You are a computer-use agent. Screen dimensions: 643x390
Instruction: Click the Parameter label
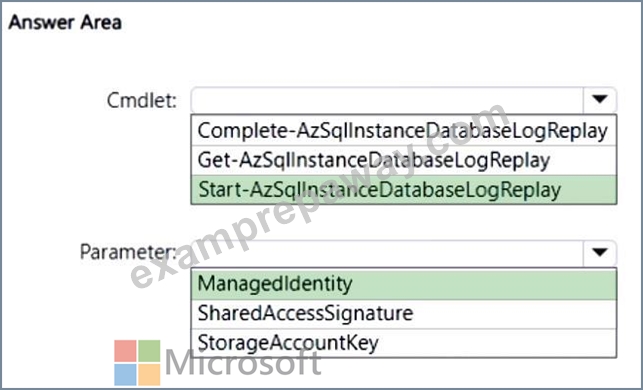coord(128,252)
